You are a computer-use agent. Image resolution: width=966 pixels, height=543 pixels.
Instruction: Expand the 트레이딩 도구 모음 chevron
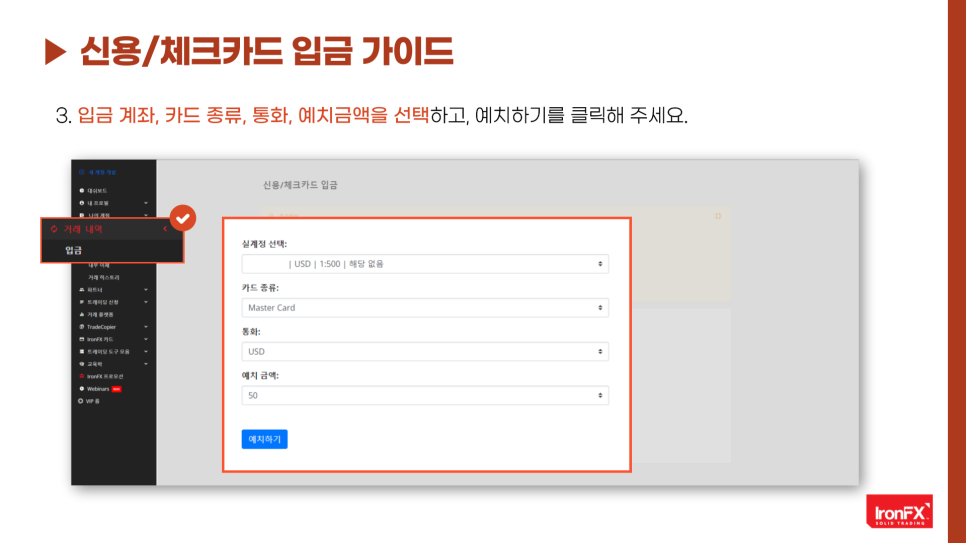pos(146,351)
